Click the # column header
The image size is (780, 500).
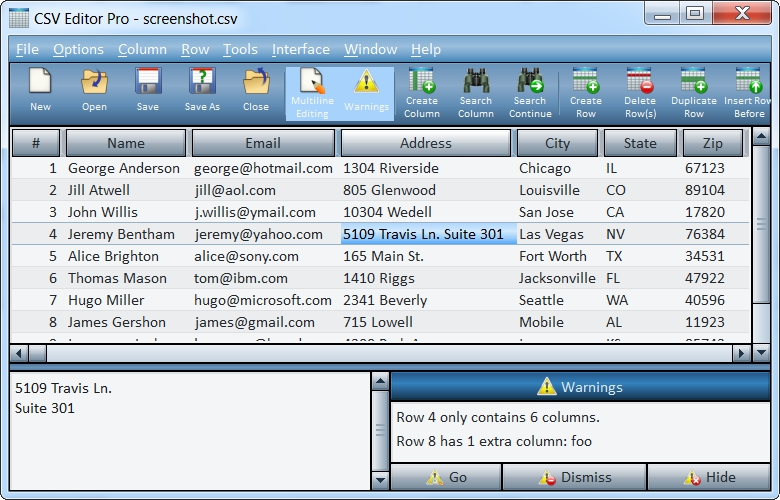click(x=36, y=143)
